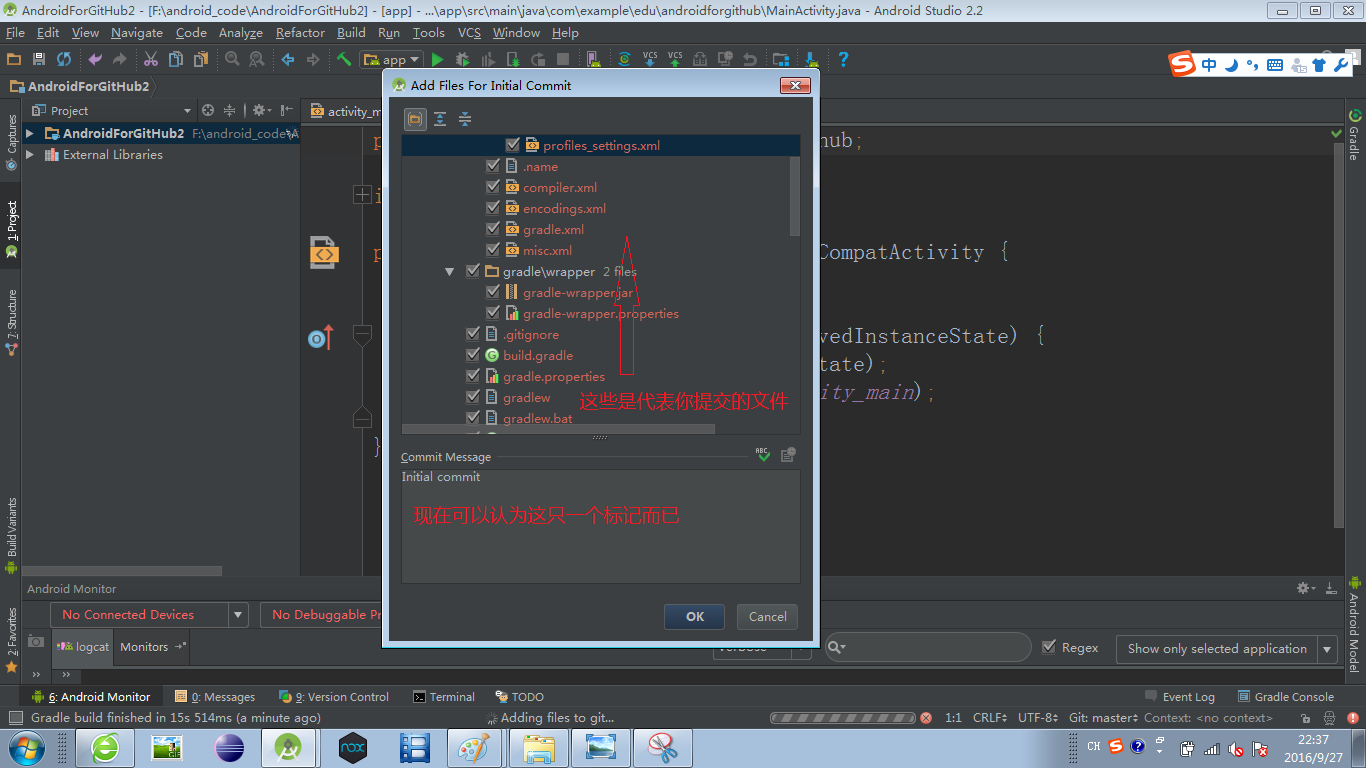Open the Analyze menu

pos(240,32)
